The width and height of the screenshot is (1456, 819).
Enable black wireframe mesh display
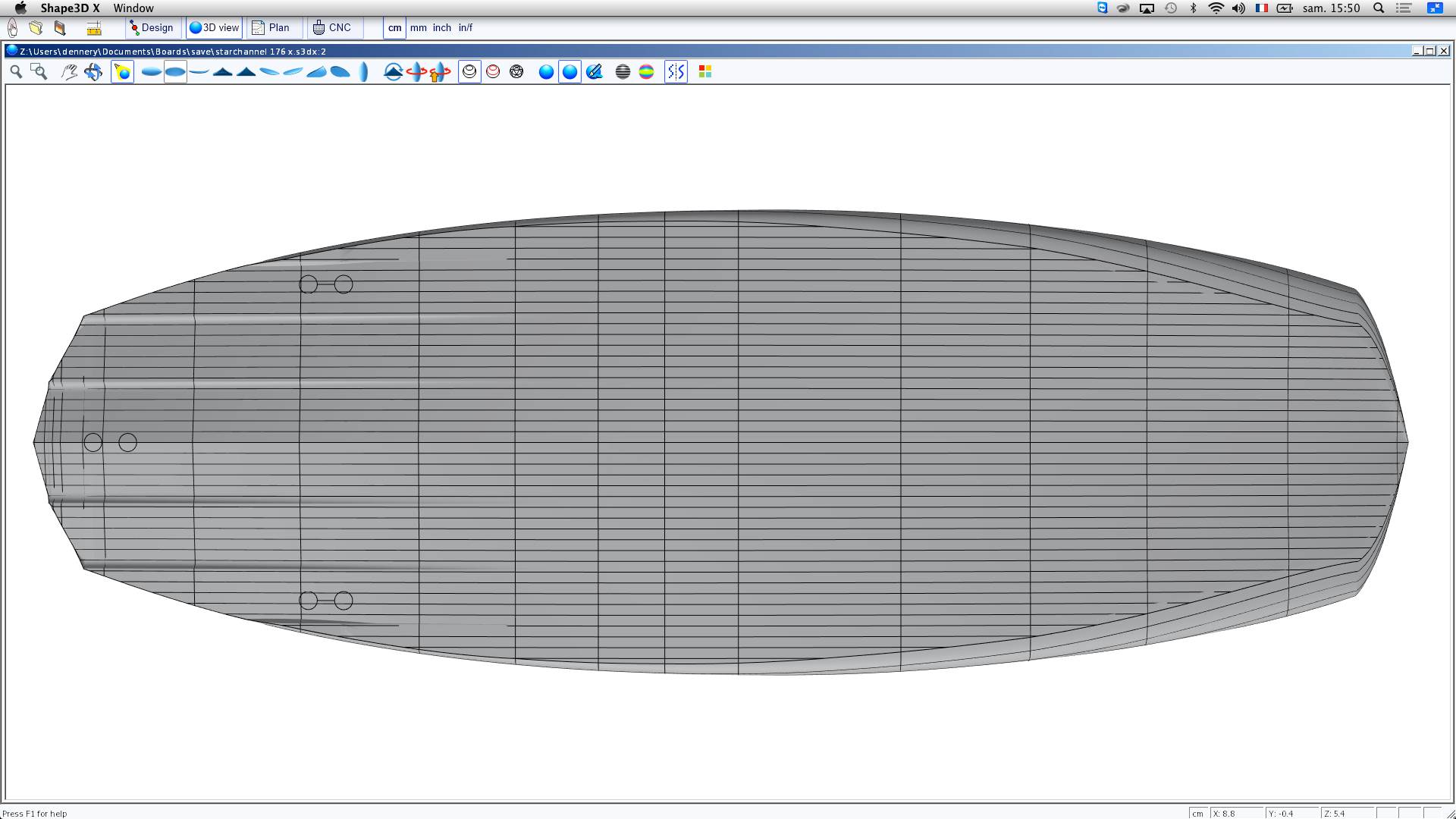click(469, 72)
